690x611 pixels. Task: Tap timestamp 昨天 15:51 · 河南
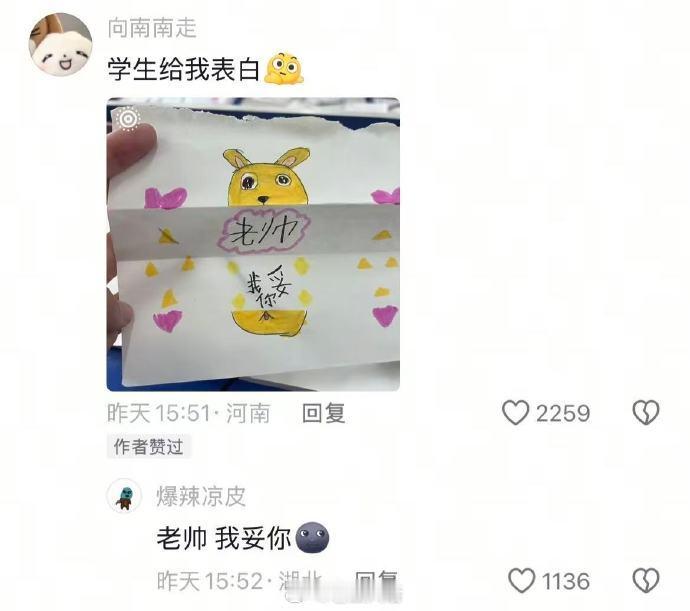click(189, 413)
